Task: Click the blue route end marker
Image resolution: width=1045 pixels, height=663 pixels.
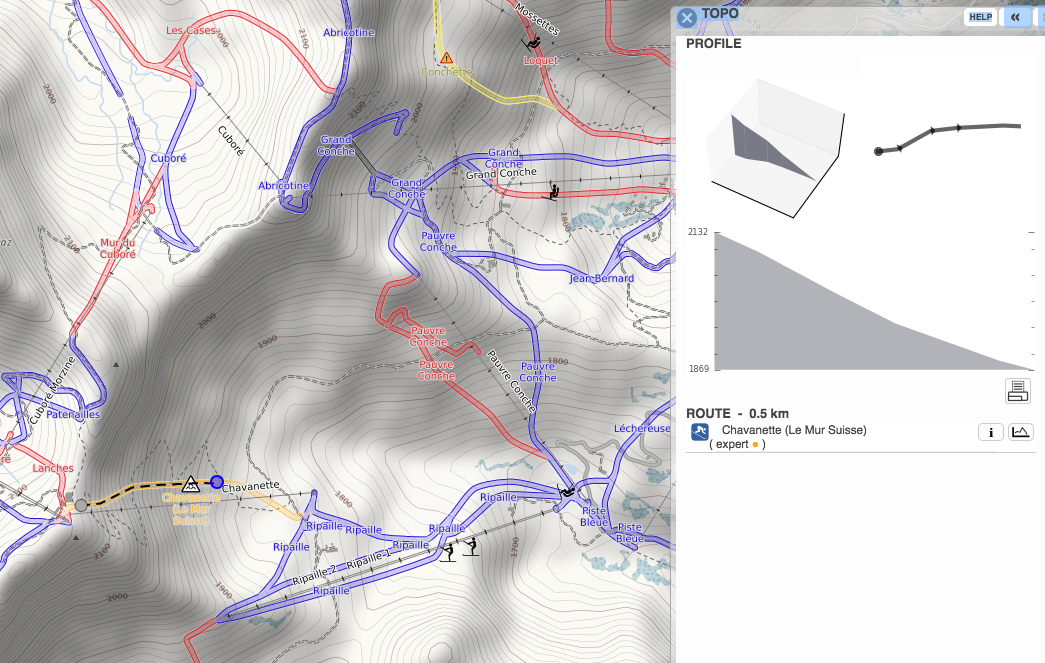Action: click(x=217, y=482)
